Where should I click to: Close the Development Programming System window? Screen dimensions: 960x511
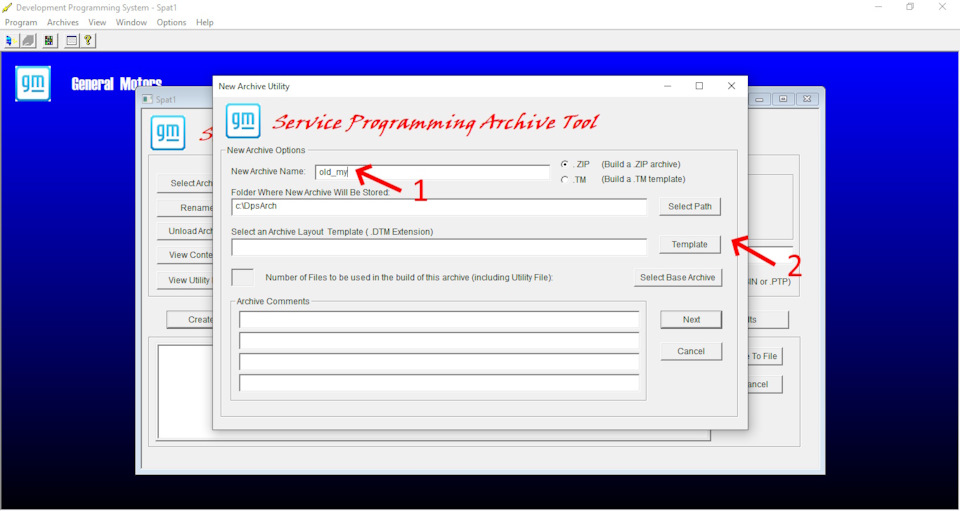click(943, 7)
